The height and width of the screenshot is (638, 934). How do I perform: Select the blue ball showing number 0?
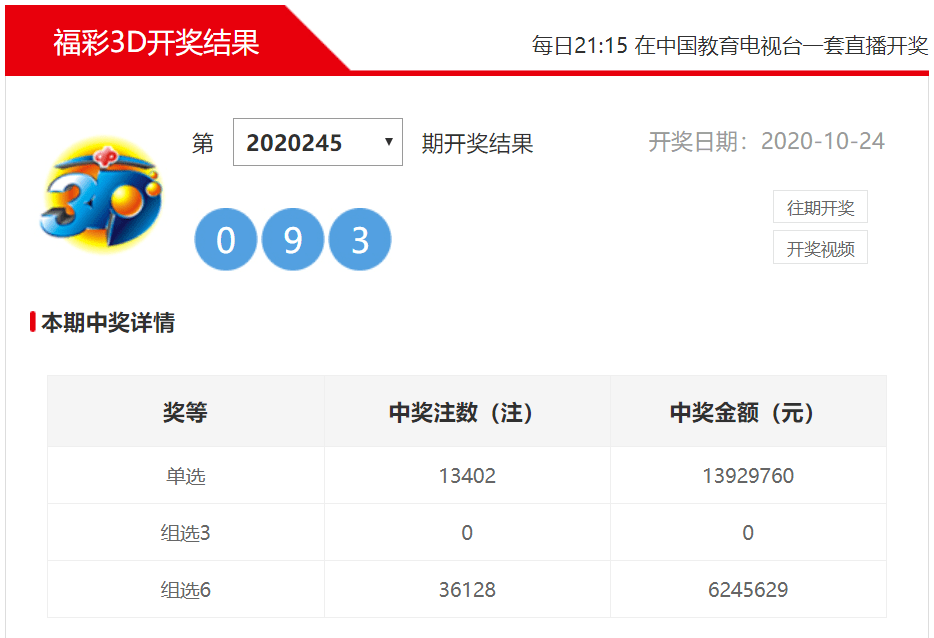click(x=226, y=240)
